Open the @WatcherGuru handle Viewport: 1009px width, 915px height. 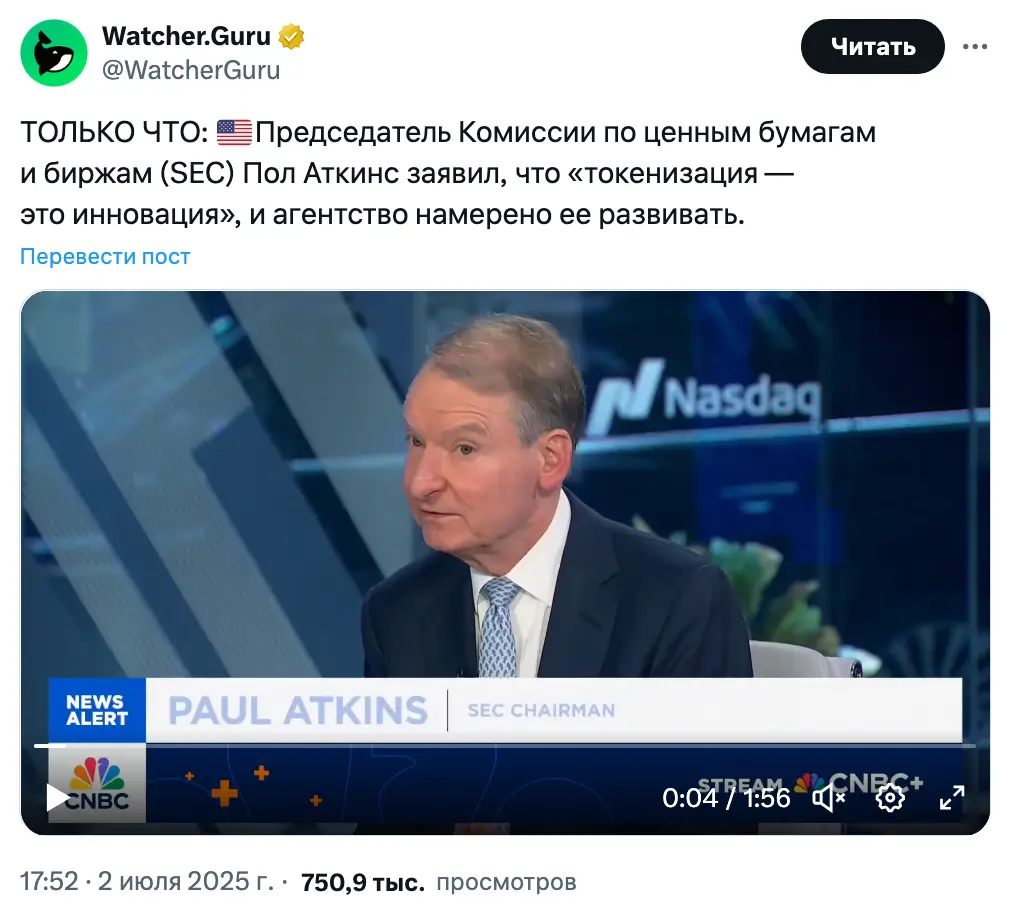[191, 70]
